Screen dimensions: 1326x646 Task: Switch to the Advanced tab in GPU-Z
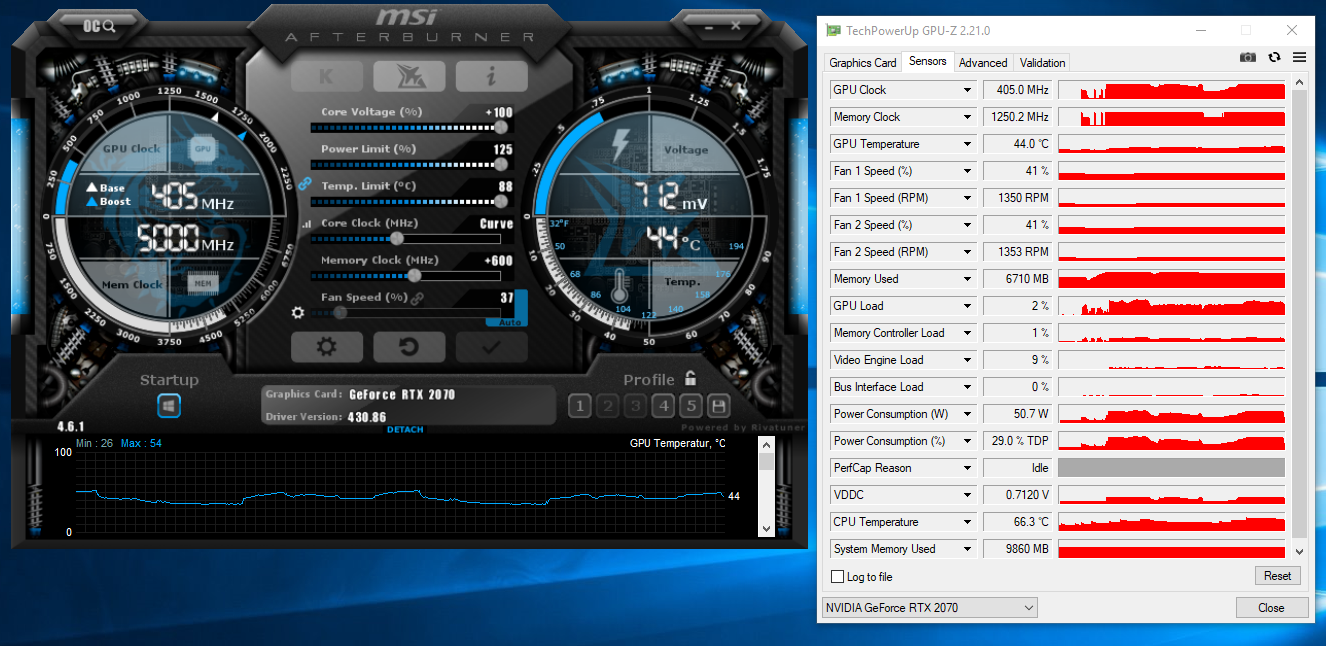point(983,62)
